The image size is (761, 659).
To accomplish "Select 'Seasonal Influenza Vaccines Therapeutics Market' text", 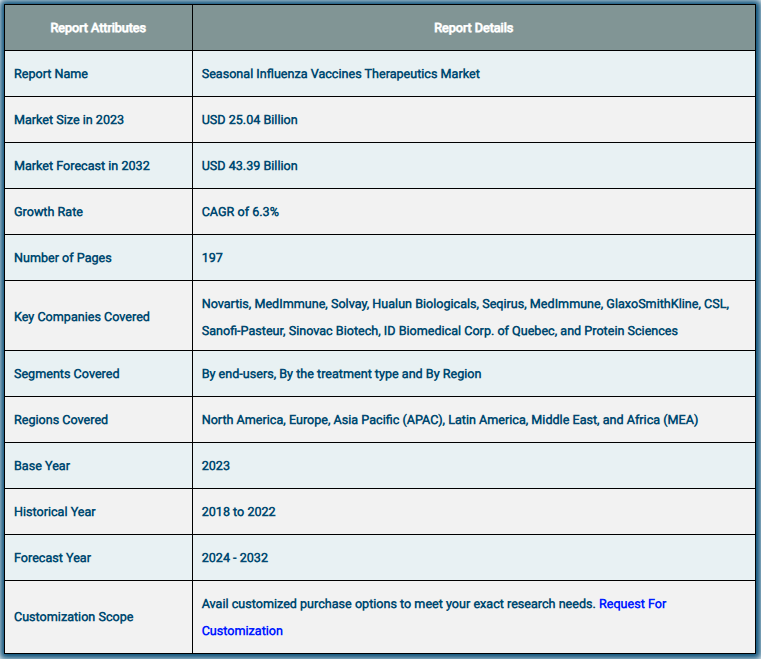I will click(x=341, y=74).
